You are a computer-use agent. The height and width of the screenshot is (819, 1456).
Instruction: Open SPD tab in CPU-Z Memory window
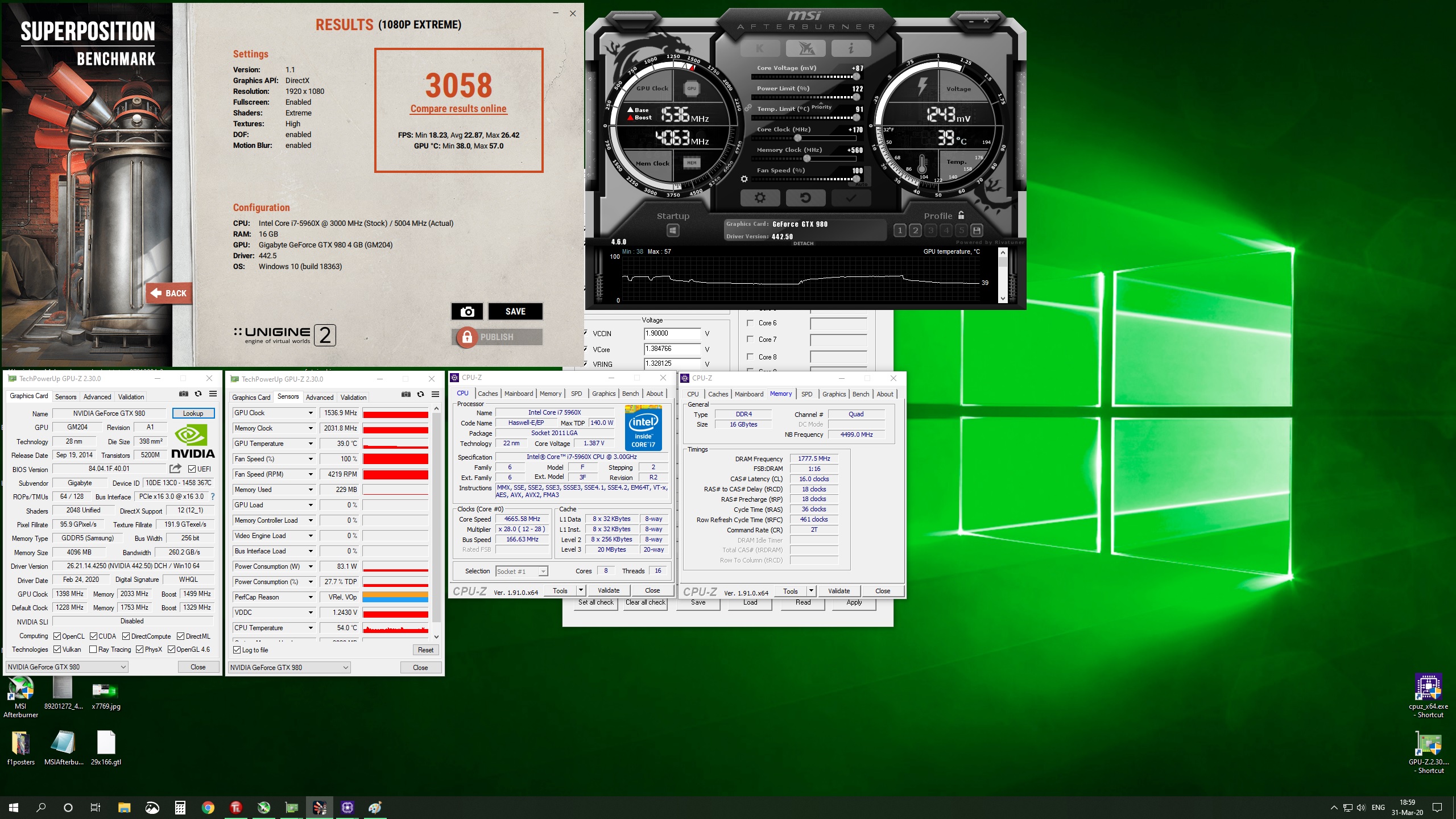point(806,394)
